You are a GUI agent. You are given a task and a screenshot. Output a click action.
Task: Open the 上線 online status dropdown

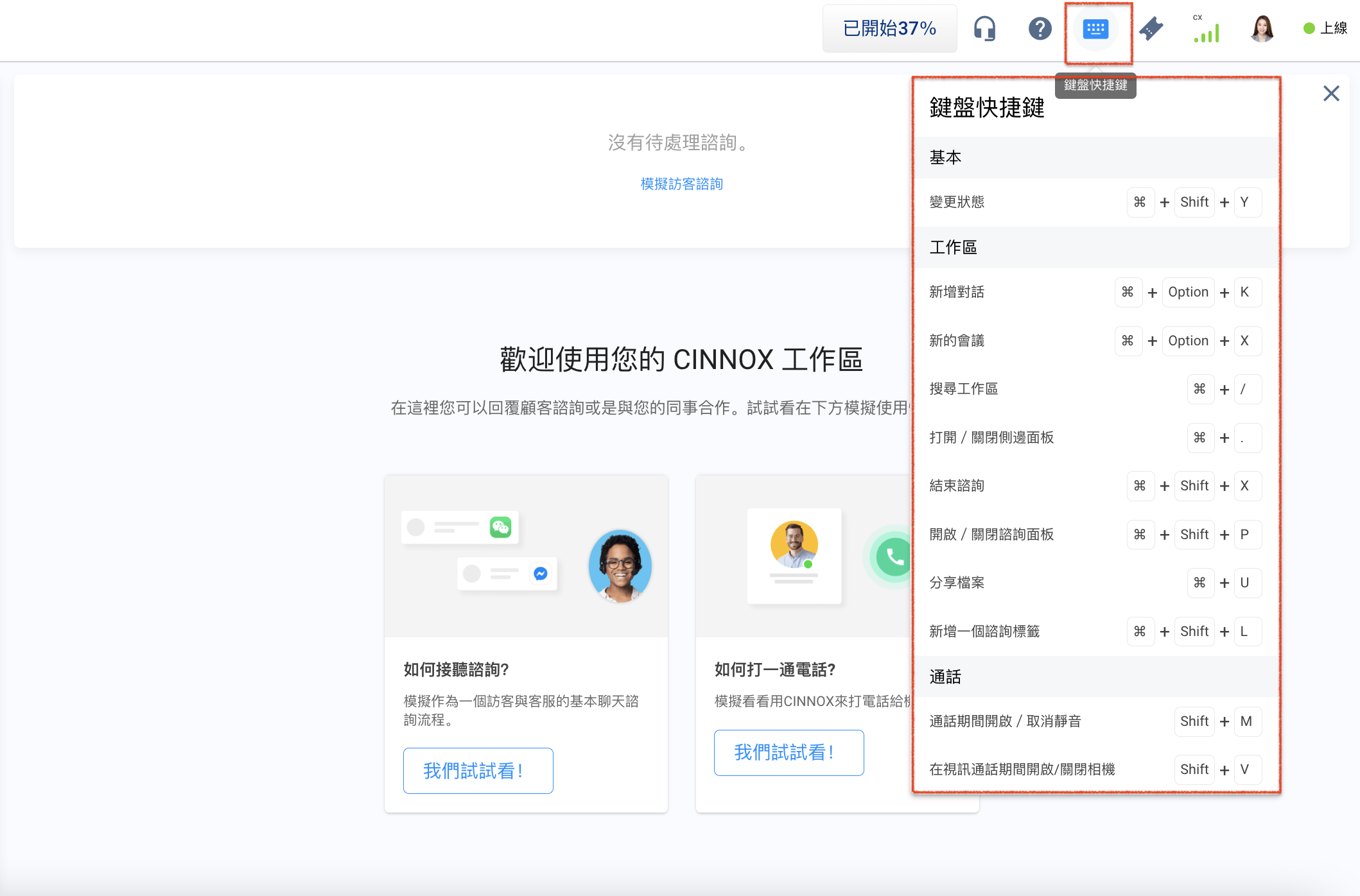1325,29
